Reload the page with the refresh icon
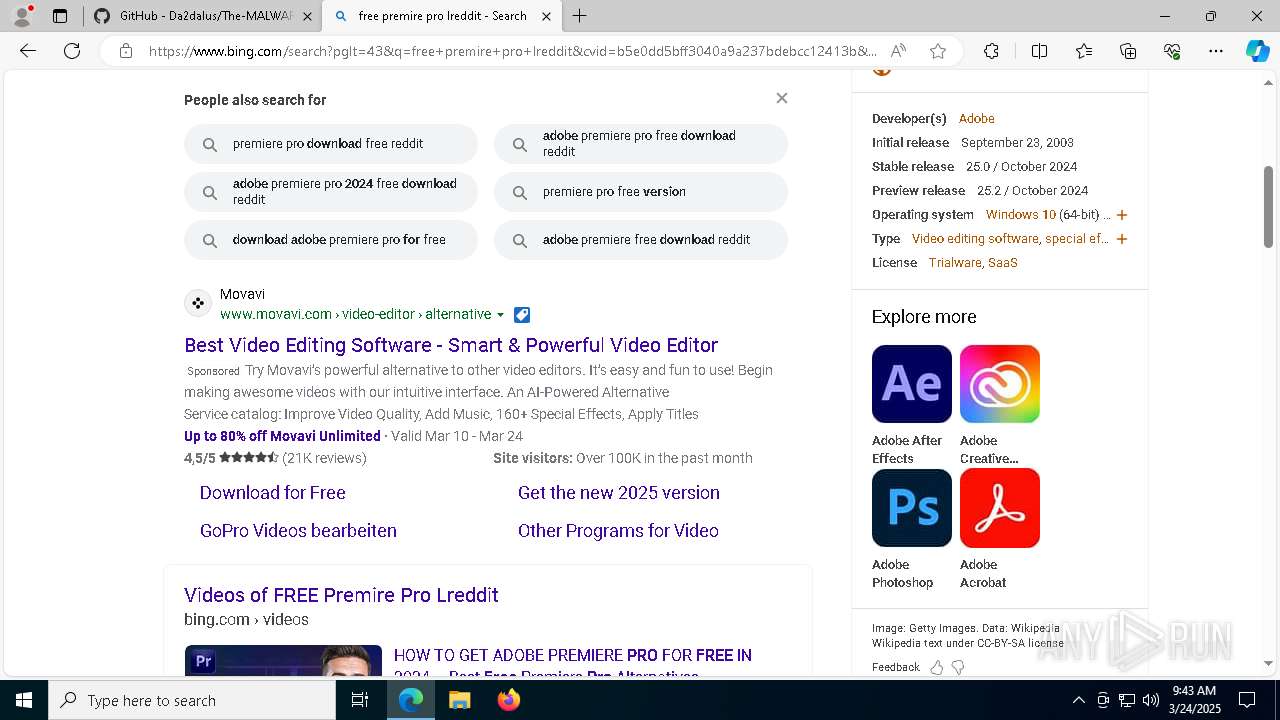The image size is (1280, 720). click(72, 51)
